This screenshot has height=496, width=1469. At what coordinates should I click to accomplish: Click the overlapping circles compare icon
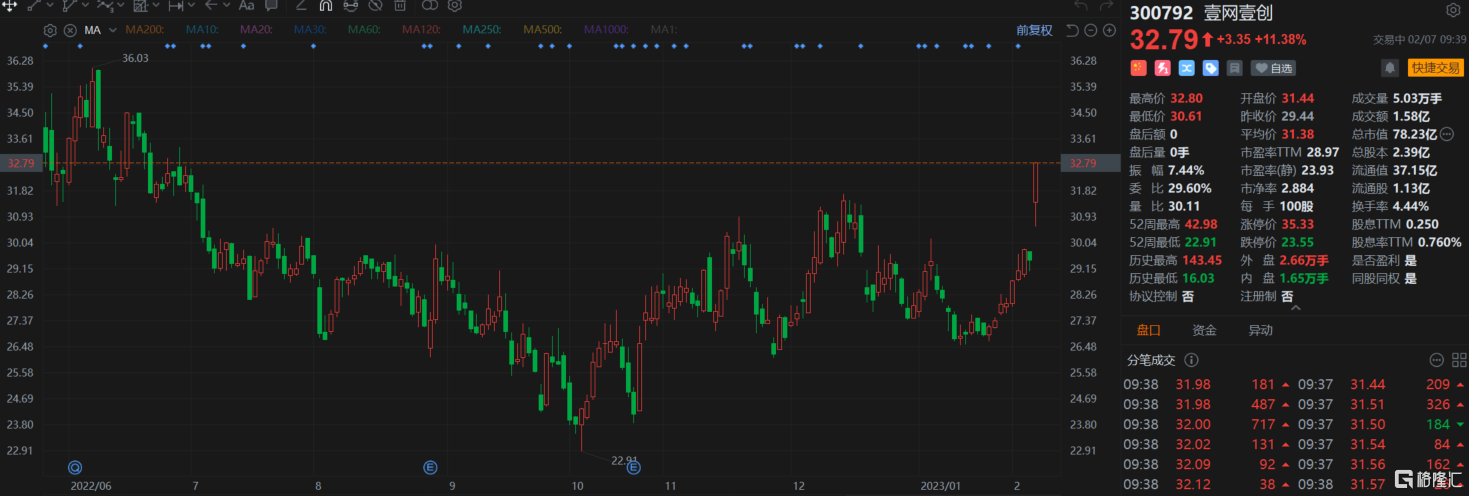(x=430, y=6)
